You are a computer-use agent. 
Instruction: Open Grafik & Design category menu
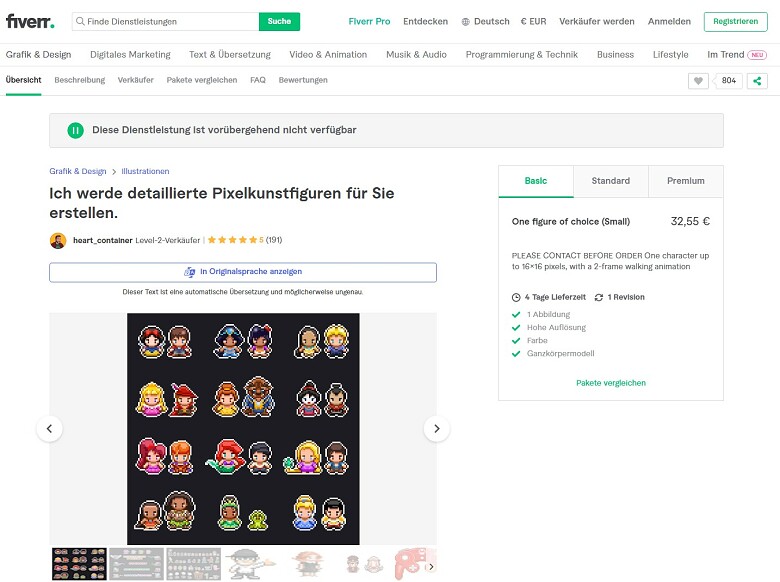point(38,55)
